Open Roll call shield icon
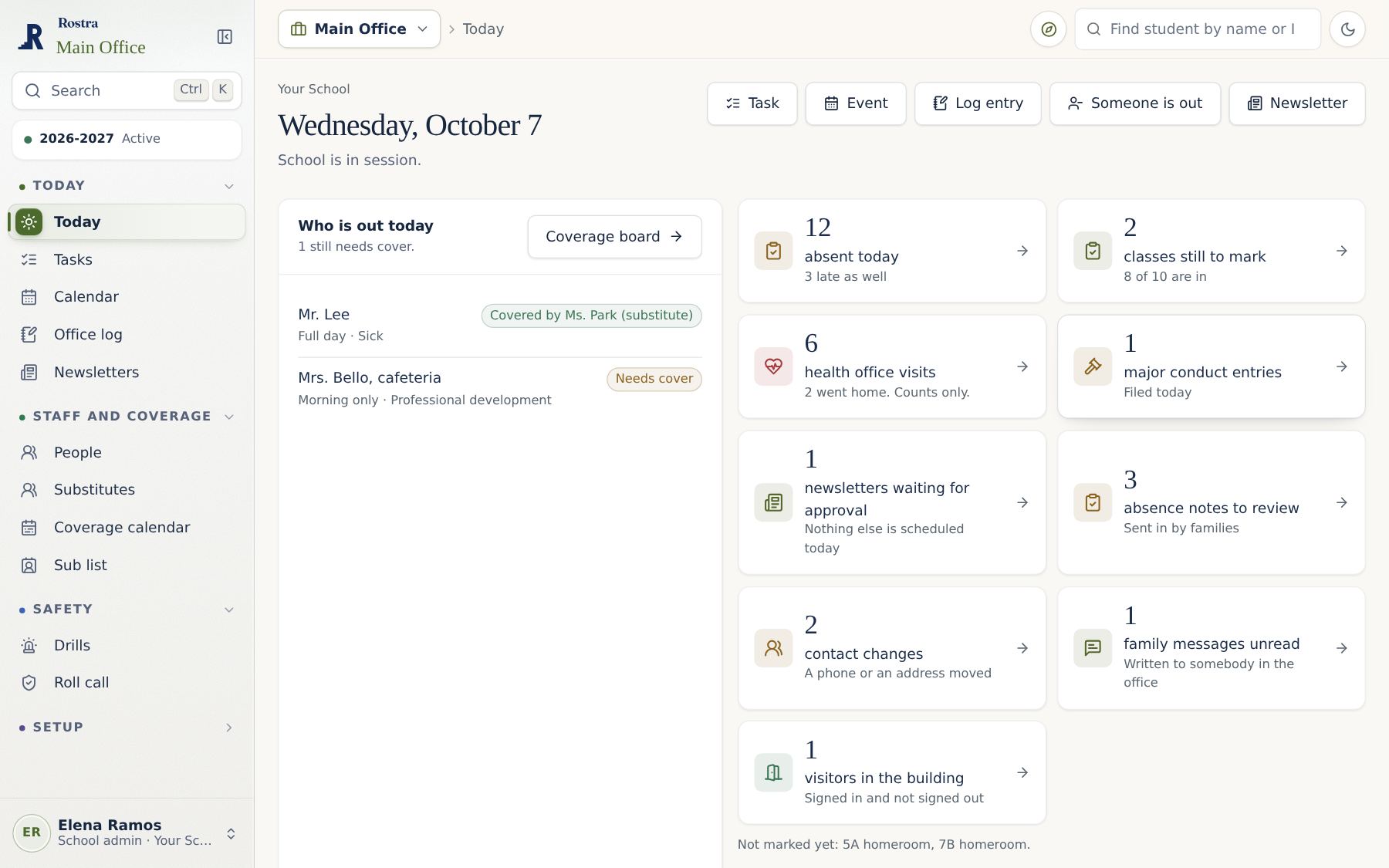 tap(29, 683)
